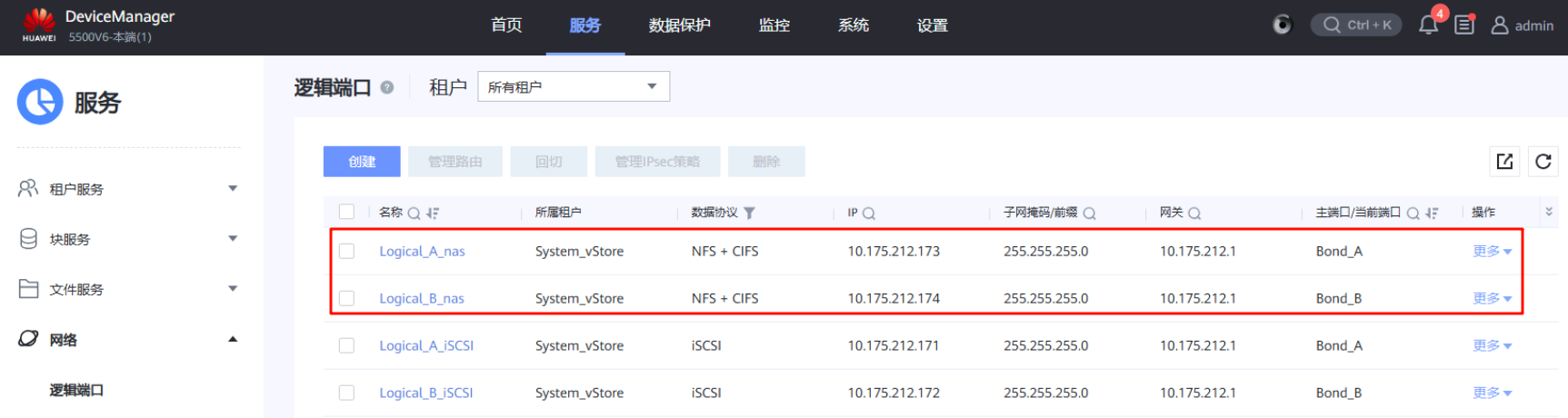Click search icon in the IP column header
This screenshot has height=418, width=1568.
coord(869,214)
